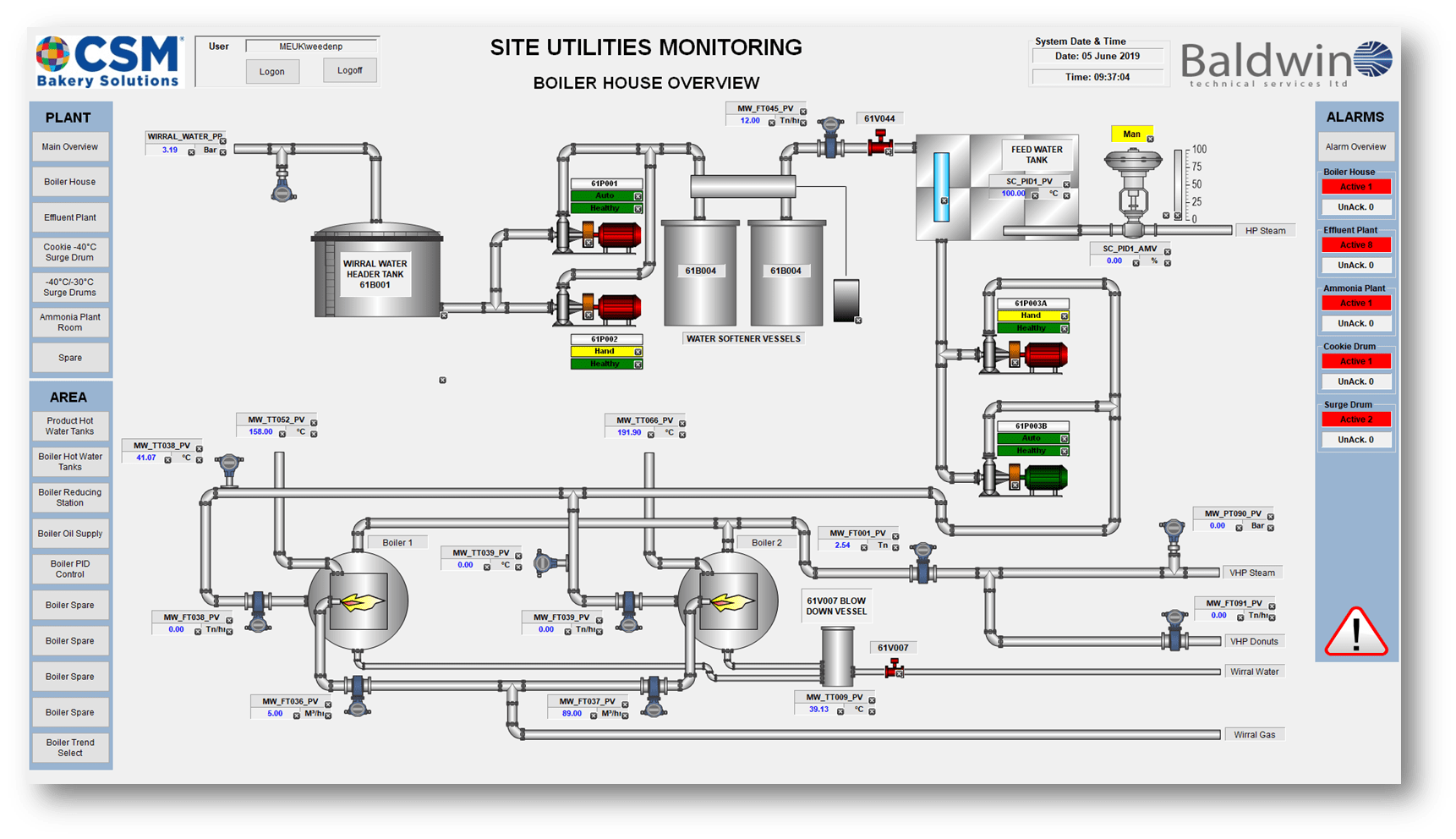
Task: Click 61P003B Healthy status indicator
Action: pyautogui.click(x=1032, y=451)
